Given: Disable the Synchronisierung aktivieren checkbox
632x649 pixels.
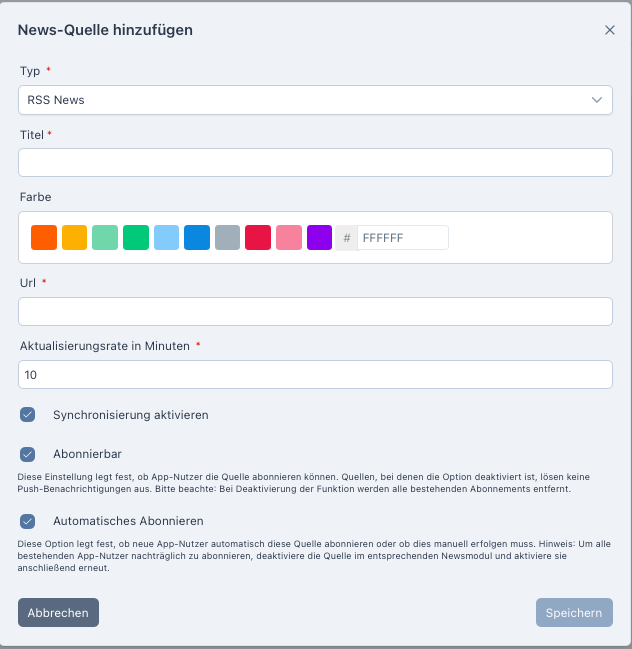Looking at the screenshot, I should [28, 415].
